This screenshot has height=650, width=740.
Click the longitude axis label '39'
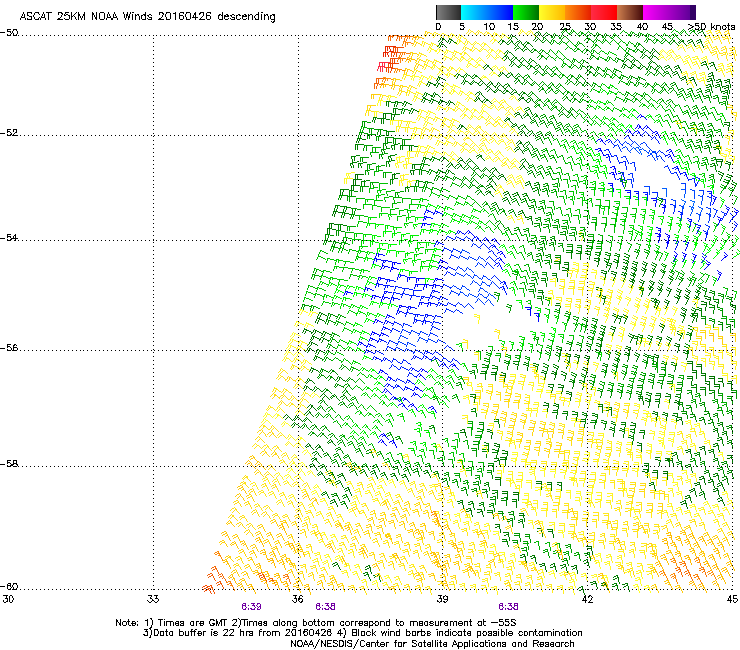click(442, 599)
